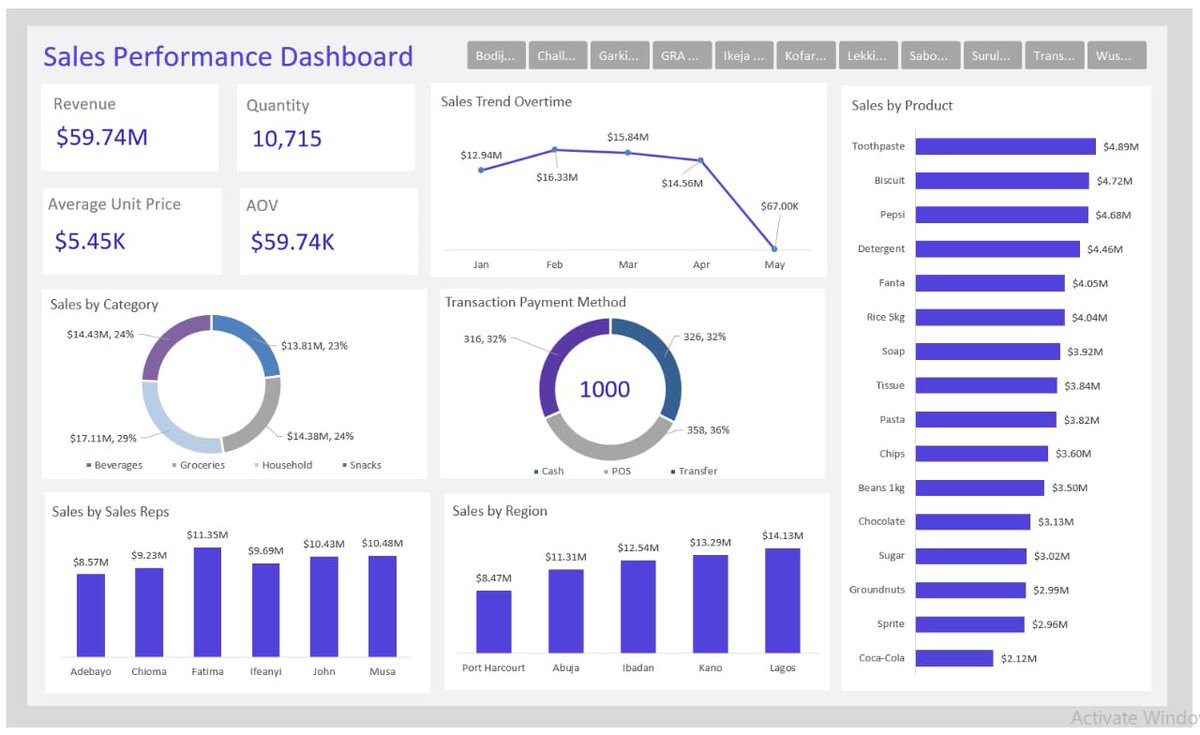Screen dimensions: 1200x735
Task: Select the Port Harcourt region bar
Action: click(493, 622)
